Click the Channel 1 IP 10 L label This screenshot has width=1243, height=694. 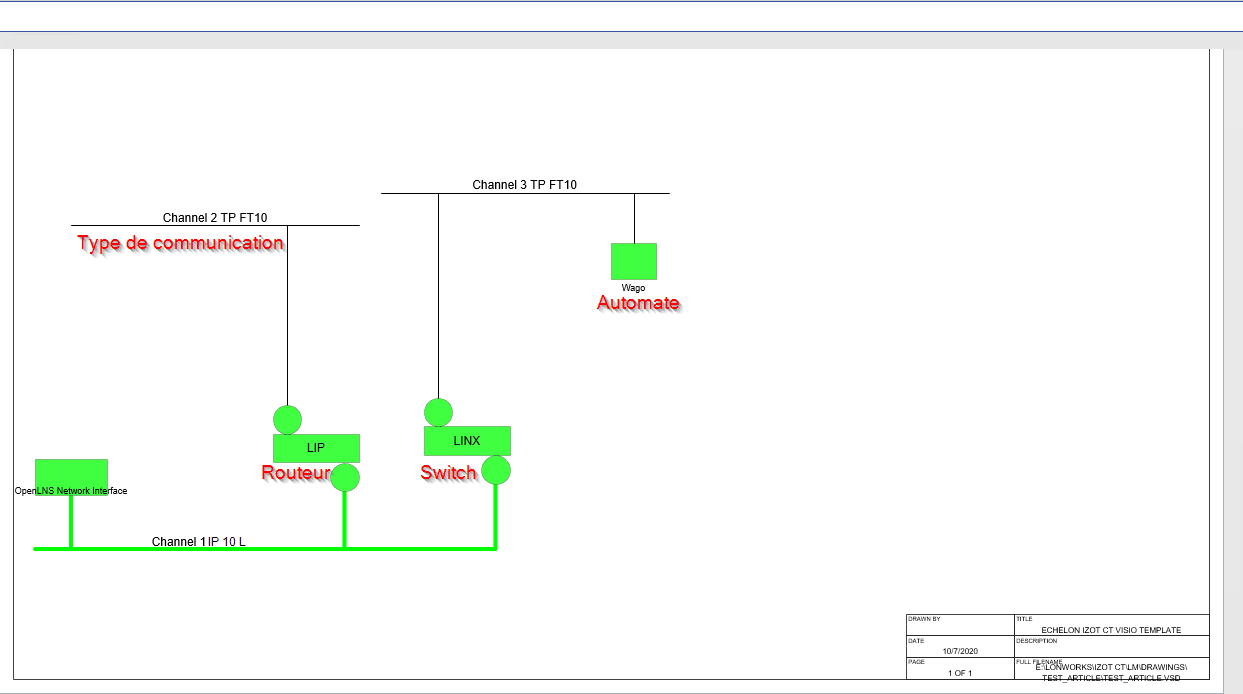[198, 541]
